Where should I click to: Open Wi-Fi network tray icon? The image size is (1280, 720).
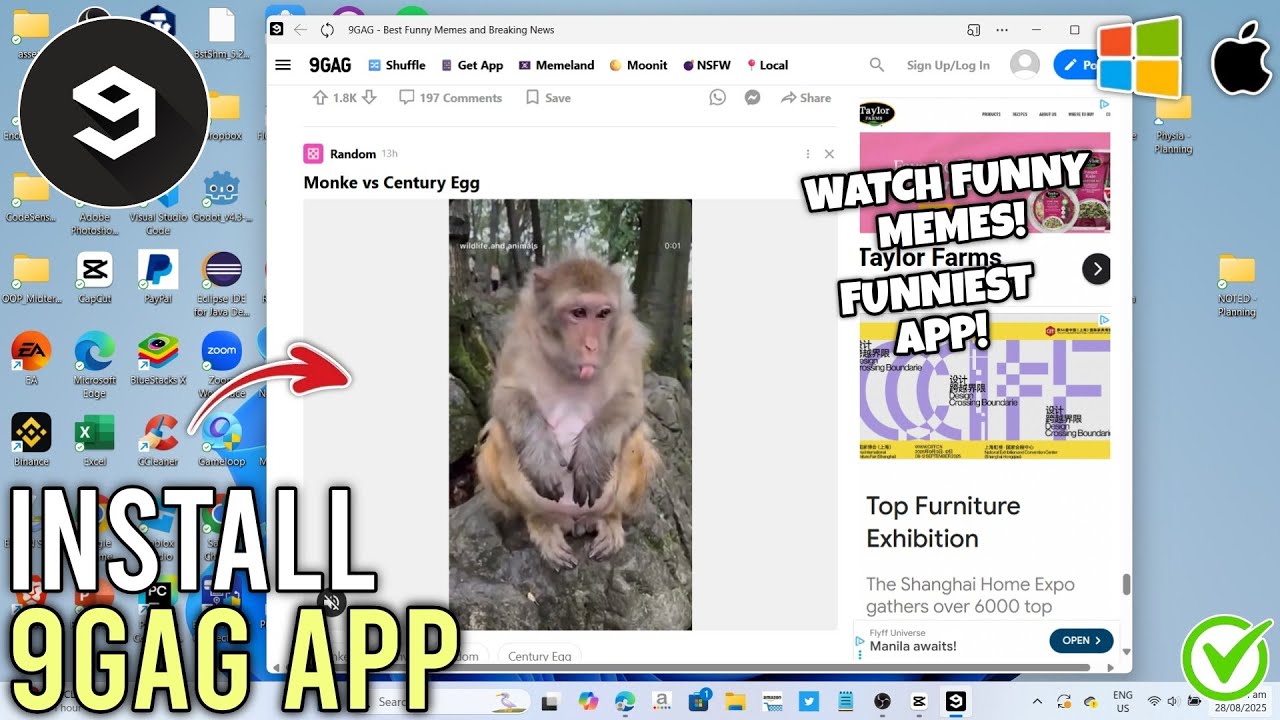pyautogui.click(x=1154, y=702)
